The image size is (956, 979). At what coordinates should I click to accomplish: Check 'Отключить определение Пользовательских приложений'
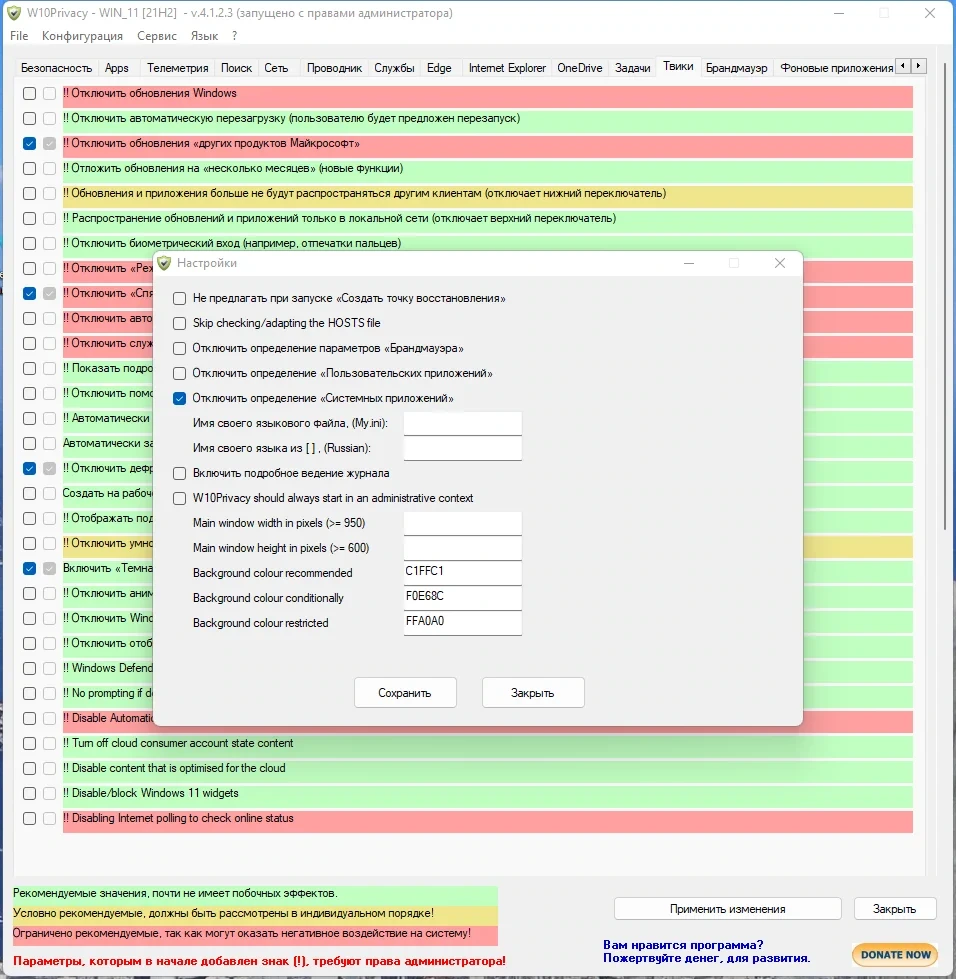[180, 373]
